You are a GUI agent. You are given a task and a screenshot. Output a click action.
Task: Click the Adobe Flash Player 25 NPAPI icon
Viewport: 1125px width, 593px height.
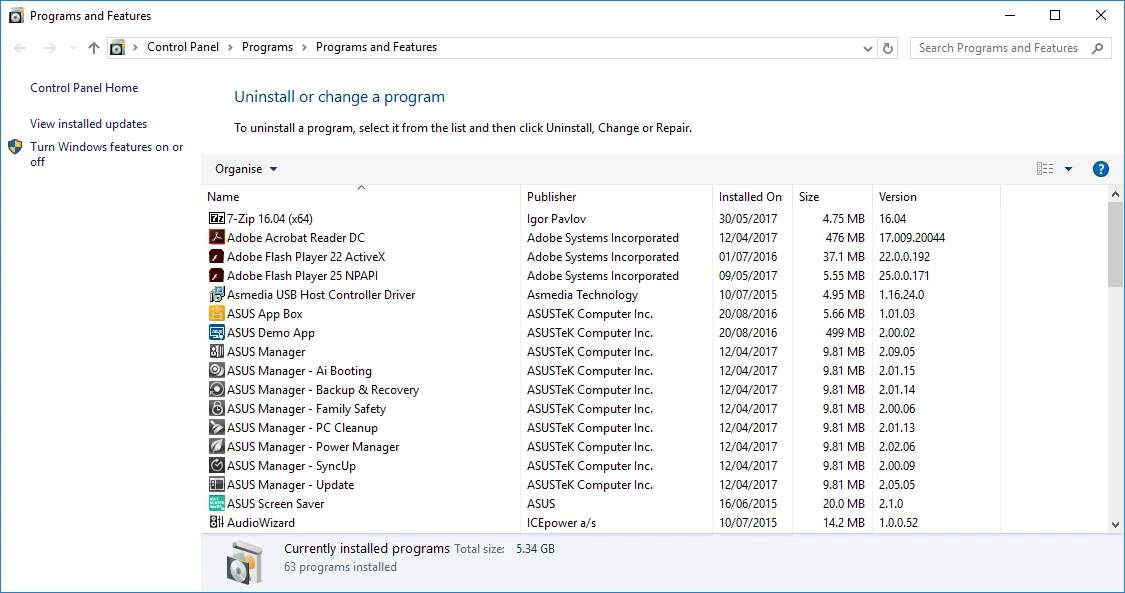[x=217, y=275]
